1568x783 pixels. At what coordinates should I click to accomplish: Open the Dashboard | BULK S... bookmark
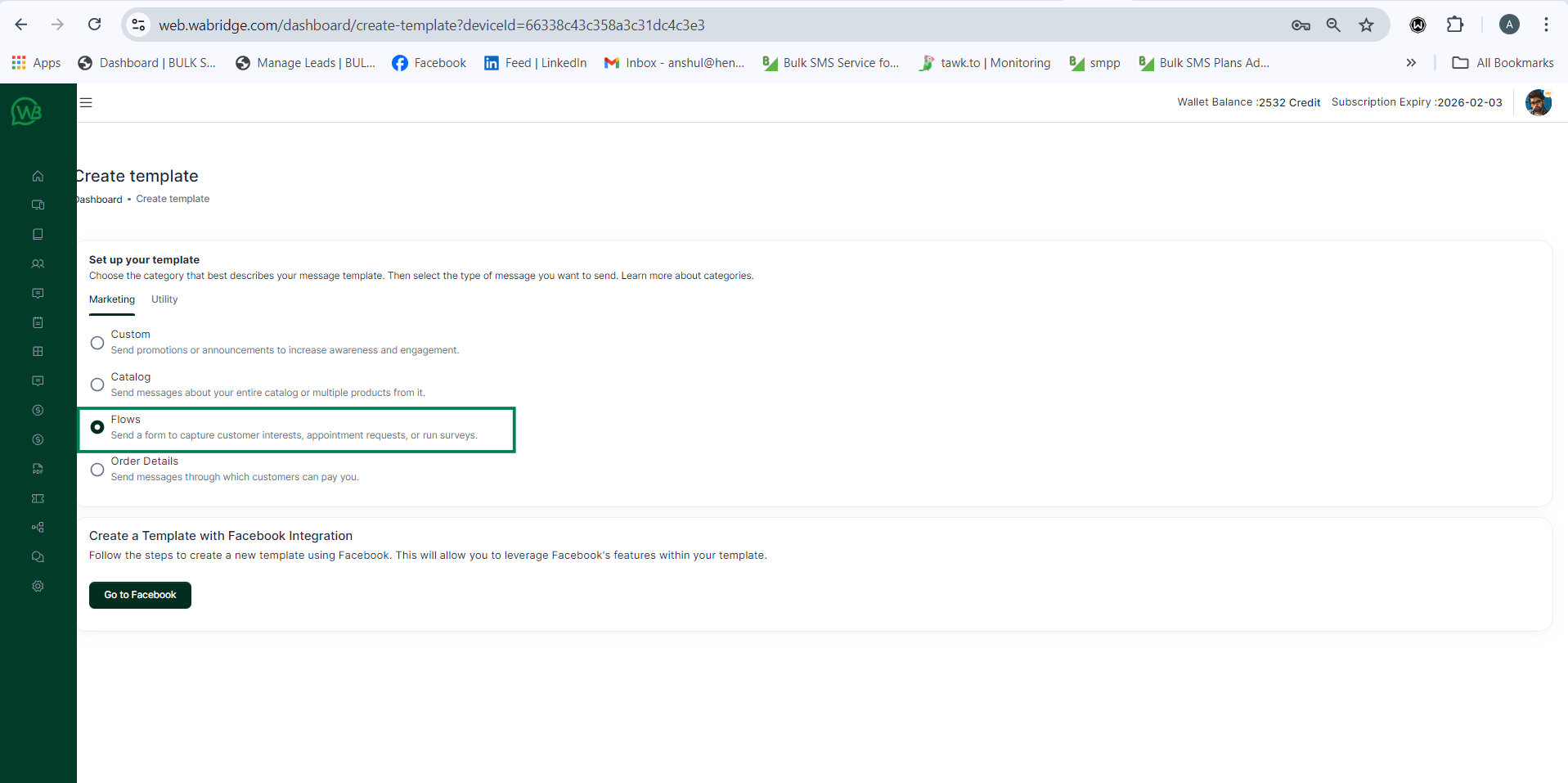(146, 63)
